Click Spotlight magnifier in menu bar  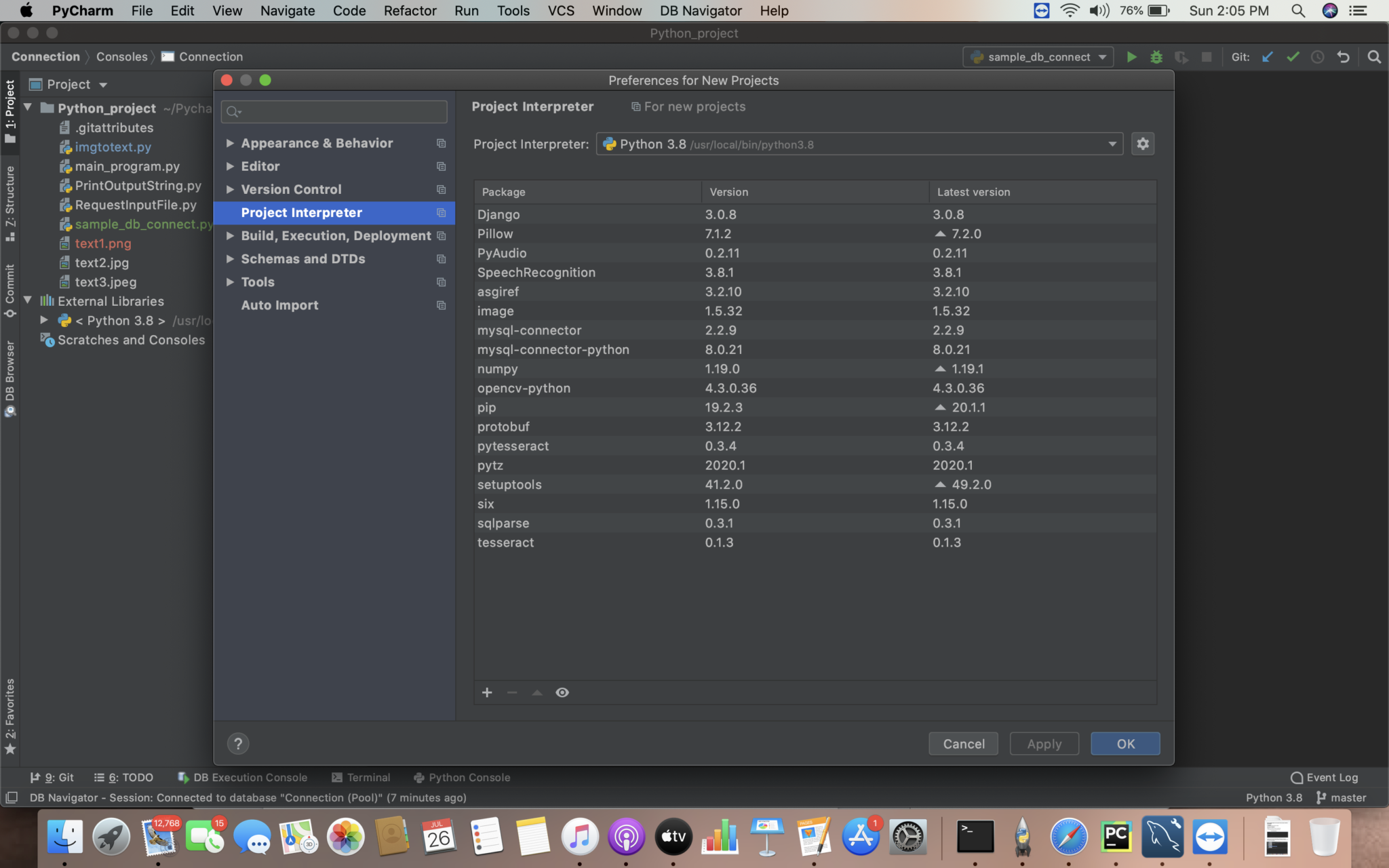click(x=1298, y=11)
